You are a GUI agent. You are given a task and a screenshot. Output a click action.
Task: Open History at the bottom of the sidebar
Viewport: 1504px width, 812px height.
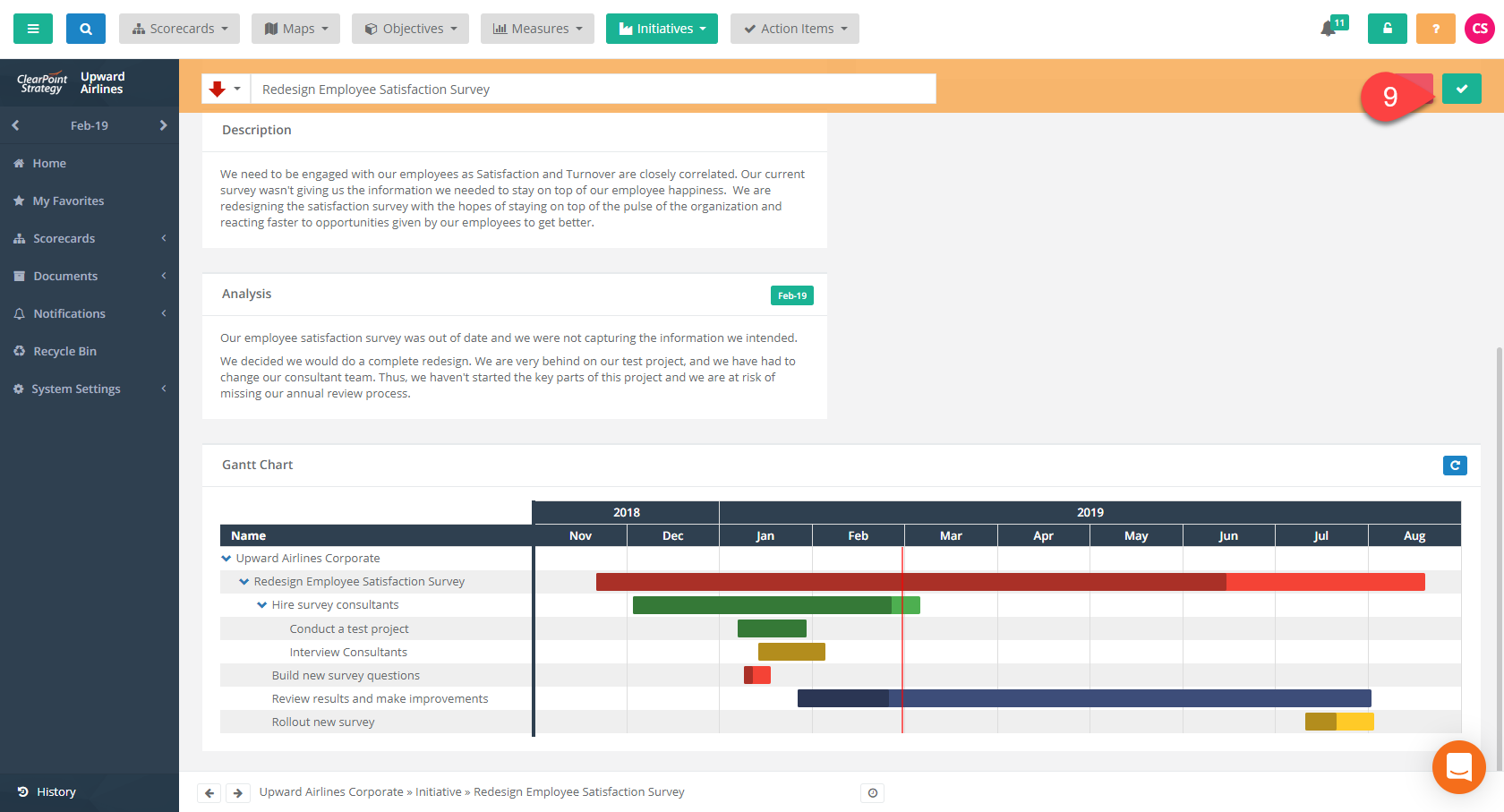[49, 791]
